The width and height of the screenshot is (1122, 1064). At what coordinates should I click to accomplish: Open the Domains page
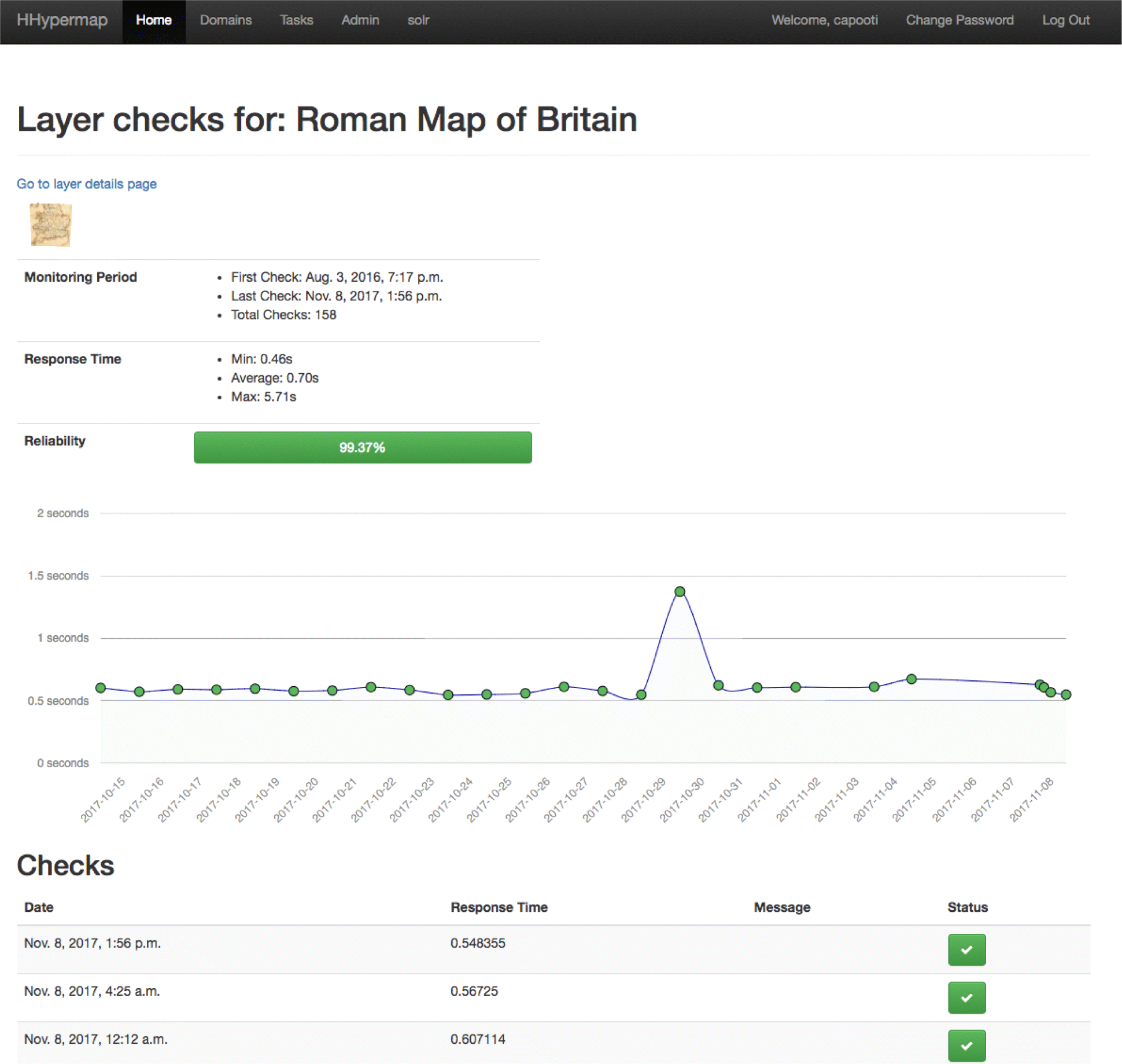click(x=226, y=20)
